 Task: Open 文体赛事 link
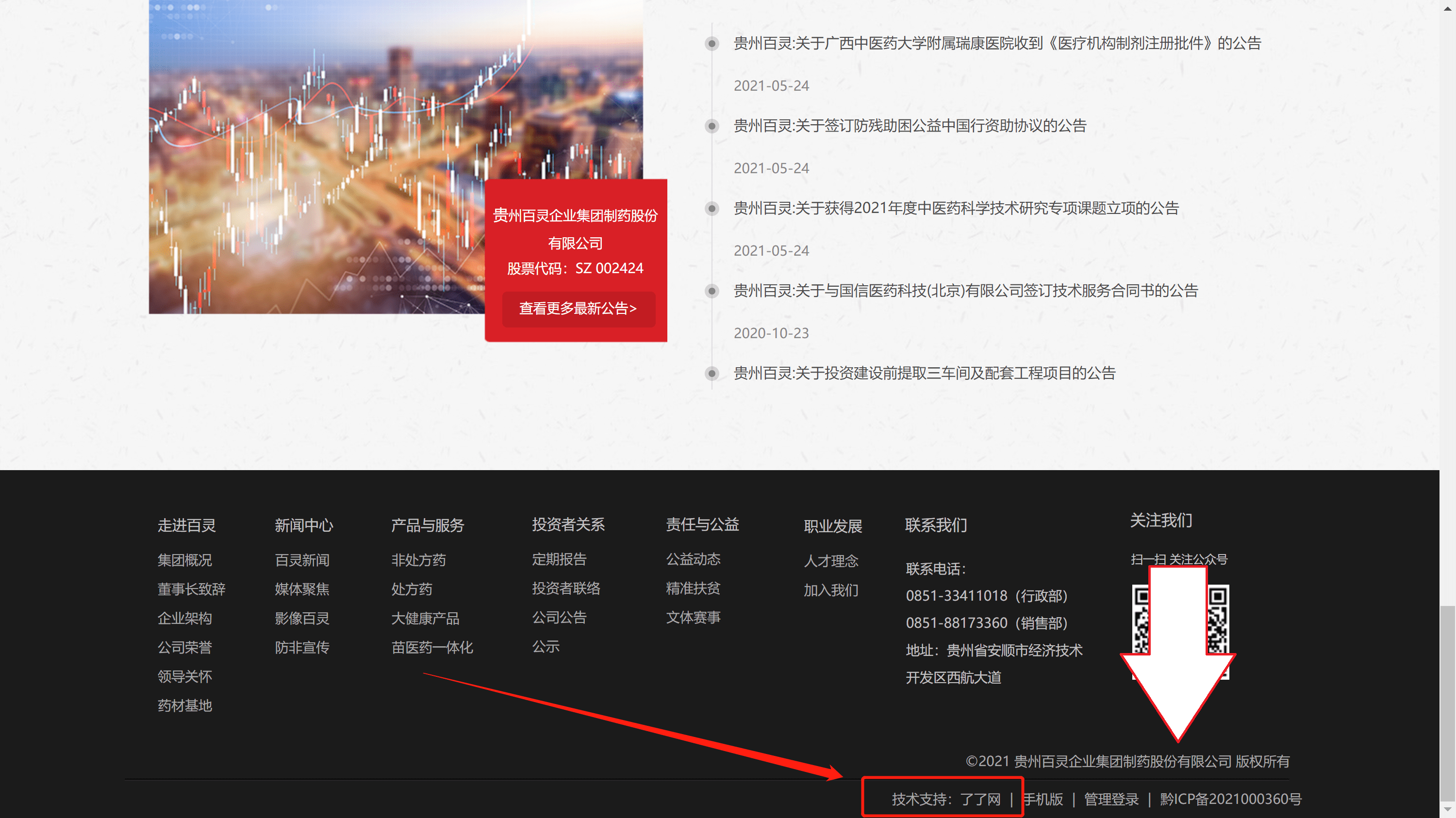(x=693, y=617)
